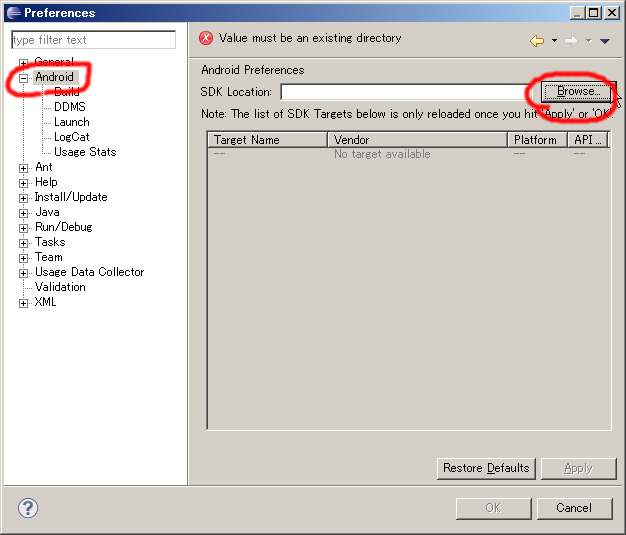Expand the General tree node
This screenshot has height=535, width=626.
[23, 63]
